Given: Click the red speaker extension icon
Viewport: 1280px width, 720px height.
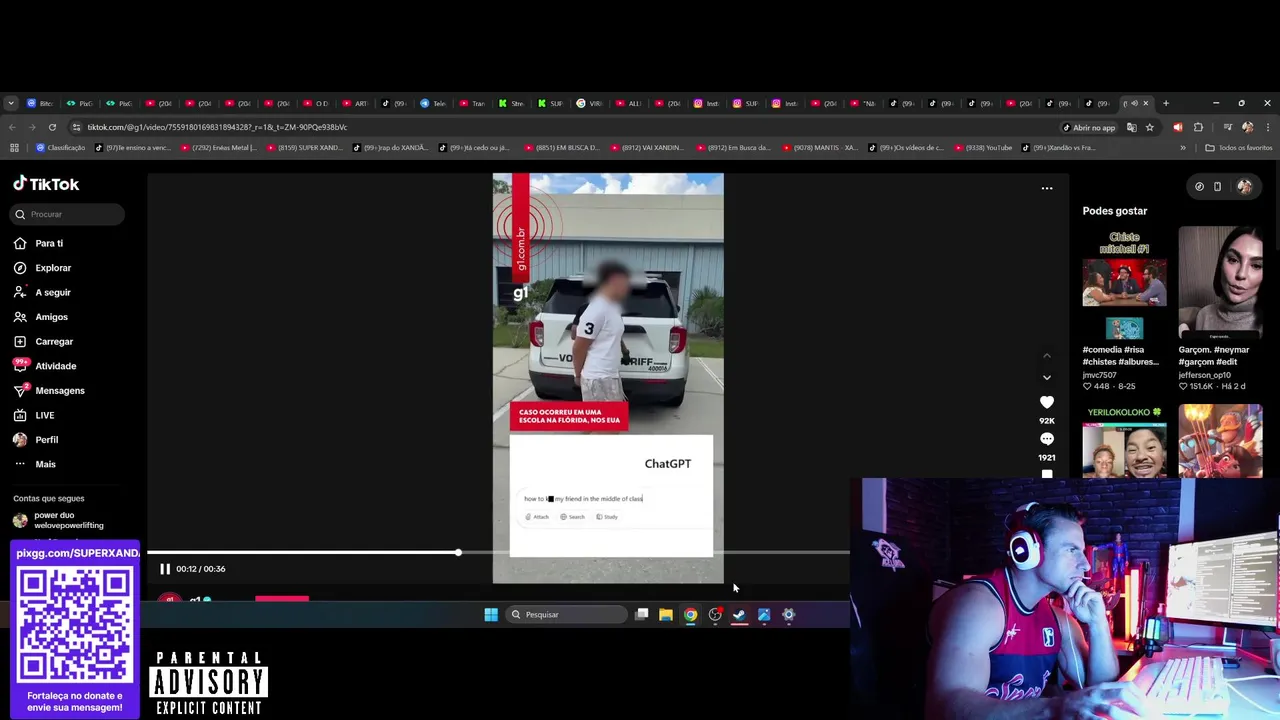Looking at the screenshot, I should [1177, 127].
